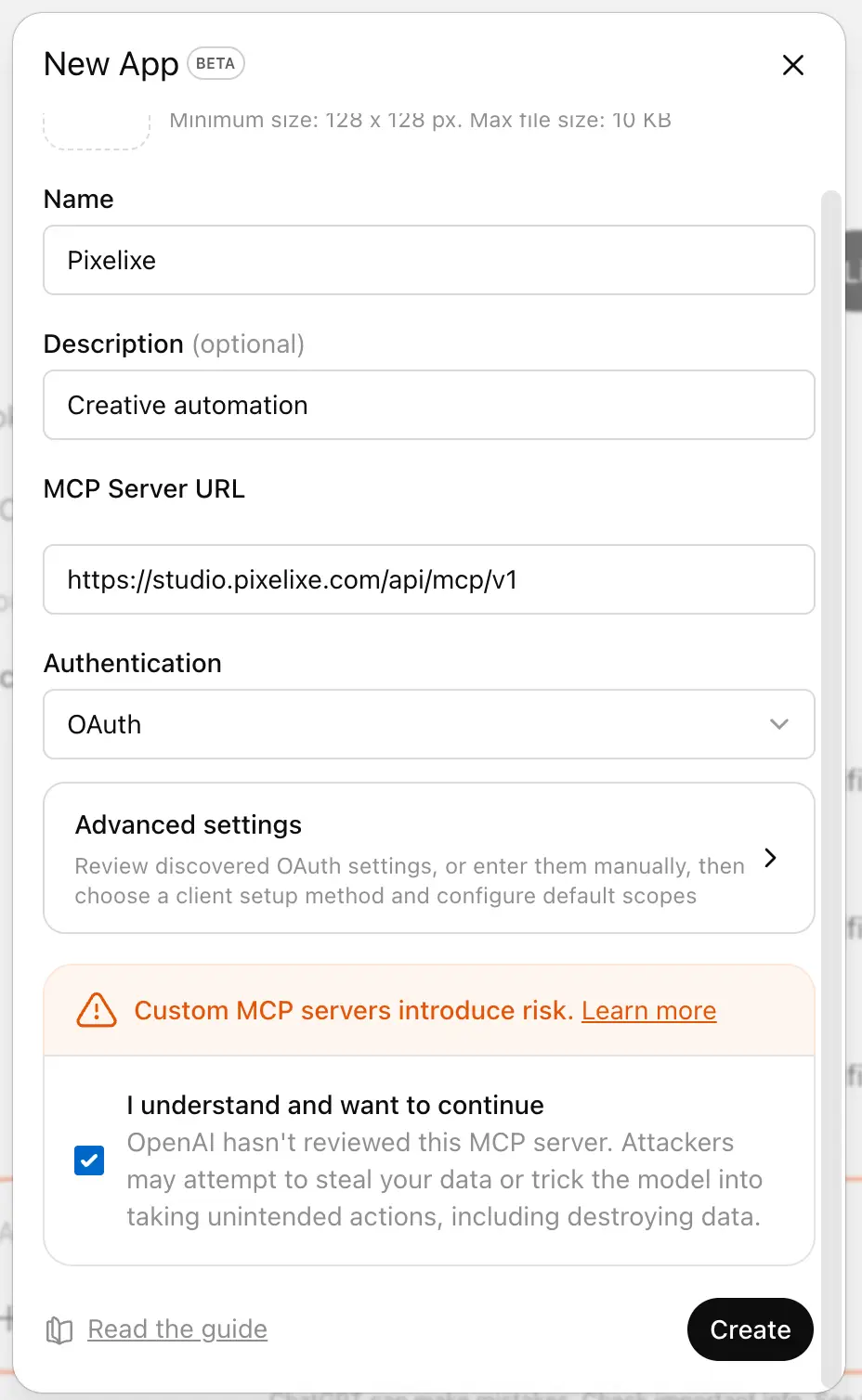
Task: Open the "Learn more" link
Action: 648,1010
